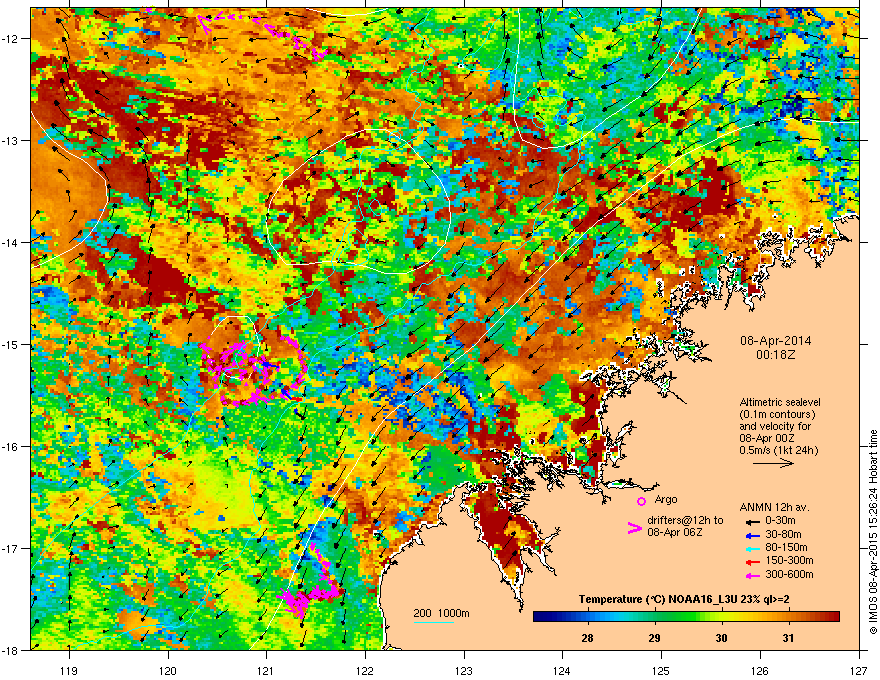Viewport: 880px width, 680px height.
Task: Click the '150-300m' depth label
Action: 789,560
